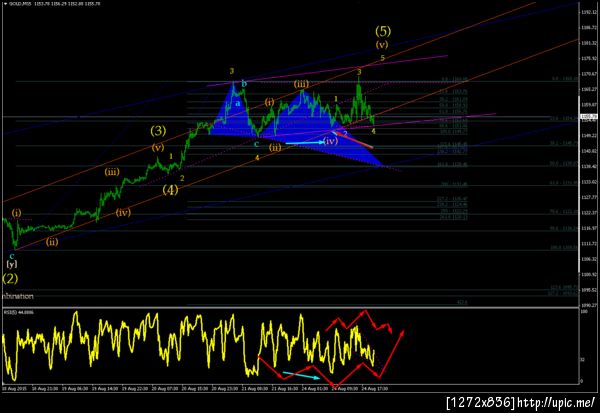600x413 pixels.
Task: Click the highlighted current price marker on price scale
Action: click(590, 116)
